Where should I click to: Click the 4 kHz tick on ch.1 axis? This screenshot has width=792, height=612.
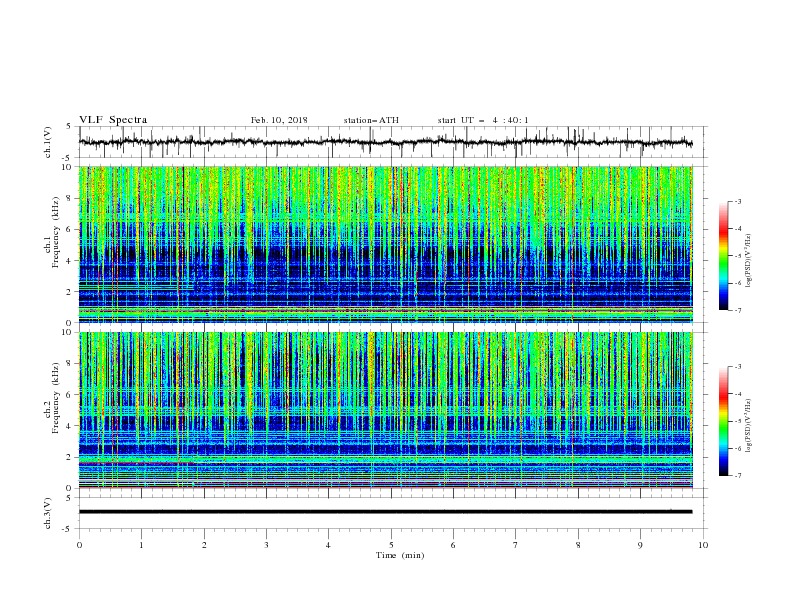coord(69,261)
